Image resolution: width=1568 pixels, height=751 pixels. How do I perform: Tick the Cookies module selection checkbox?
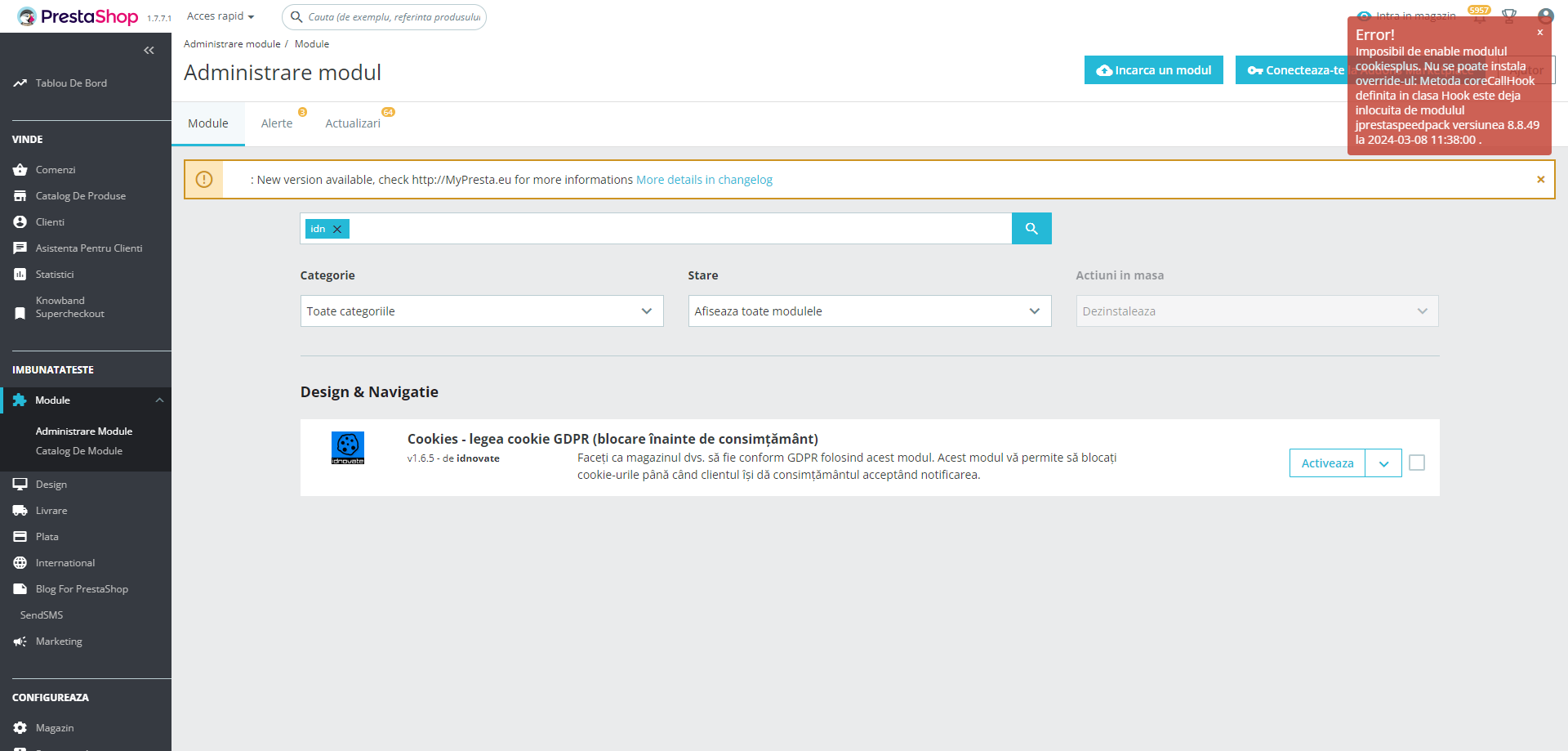pyautogui.click(x=1418, y=463)
